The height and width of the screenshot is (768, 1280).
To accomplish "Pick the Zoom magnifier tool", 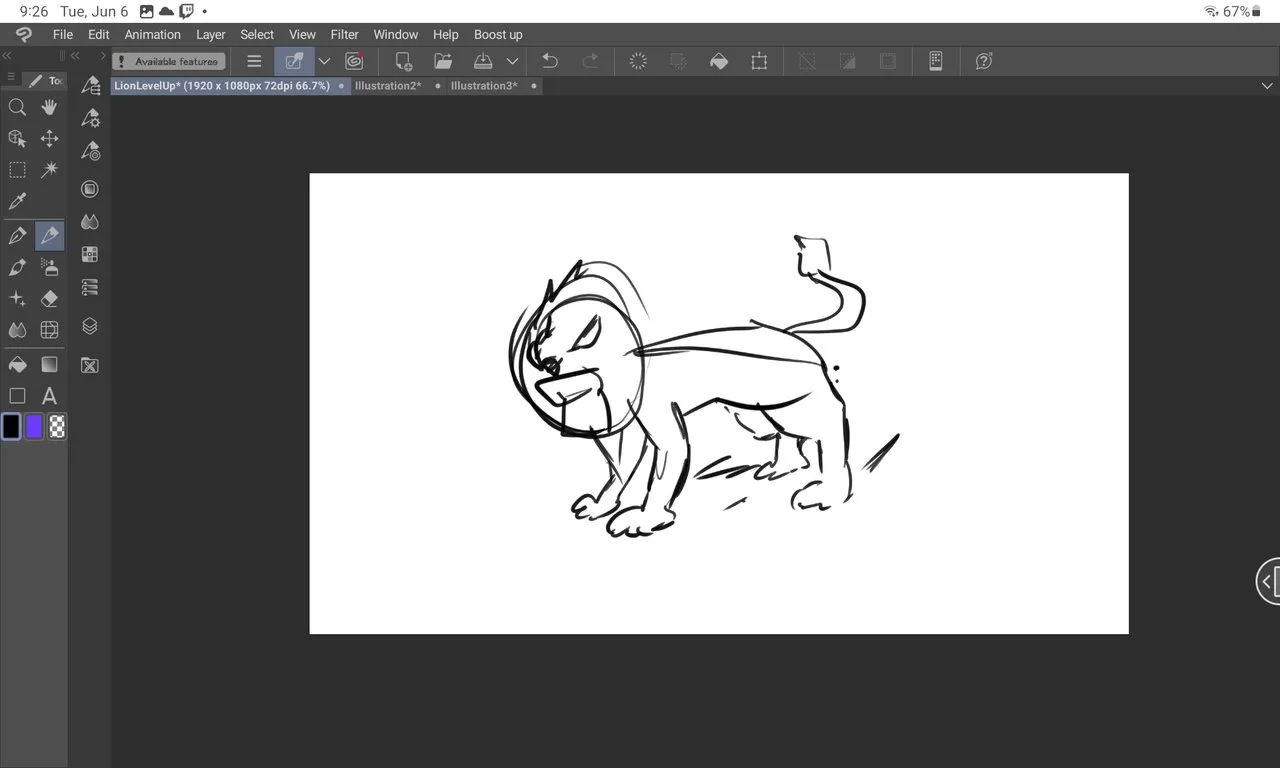I will tap(17, 107).
